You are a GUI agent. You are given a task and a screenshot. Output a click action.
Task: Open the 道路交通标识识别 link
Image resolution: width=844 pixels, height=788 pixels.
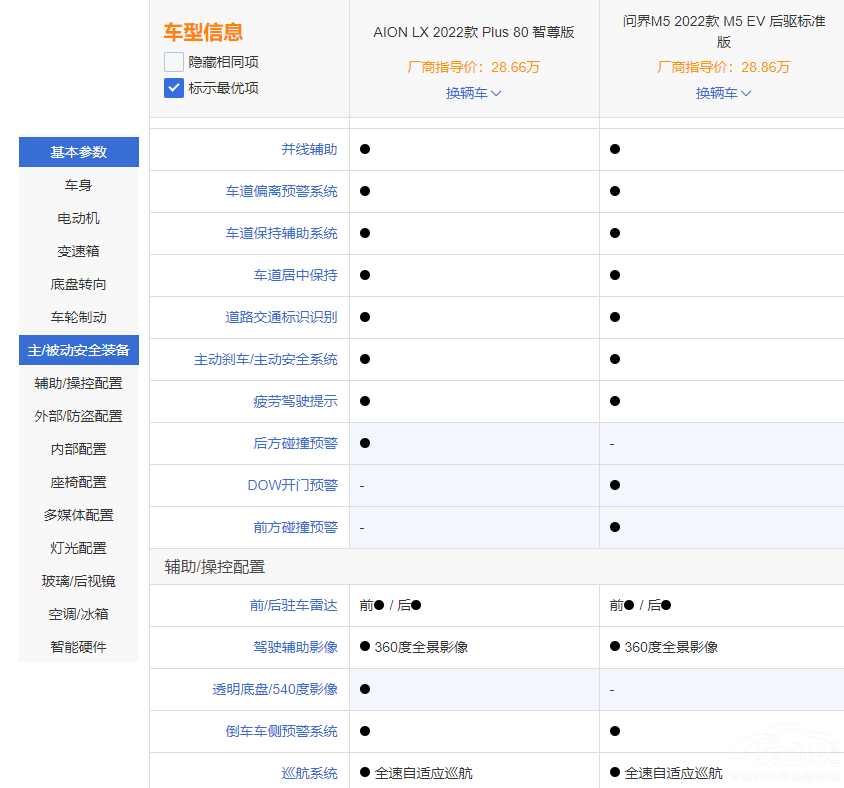[x=281, y=317]
